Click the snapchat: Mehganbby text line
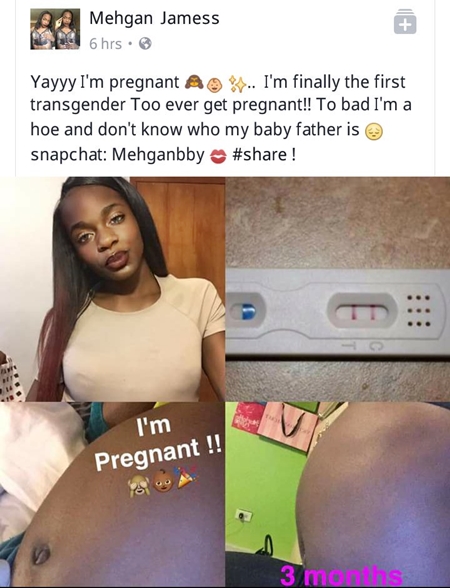This screenshot has height=588, width=450. coord(117,154)
